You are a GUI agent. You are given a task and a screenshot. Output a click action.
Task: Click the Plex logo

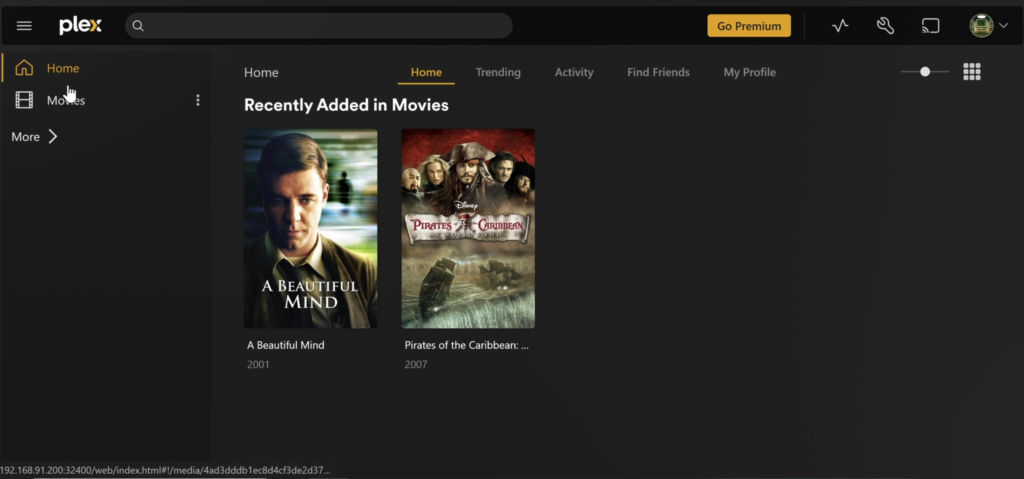pos(80,26)
